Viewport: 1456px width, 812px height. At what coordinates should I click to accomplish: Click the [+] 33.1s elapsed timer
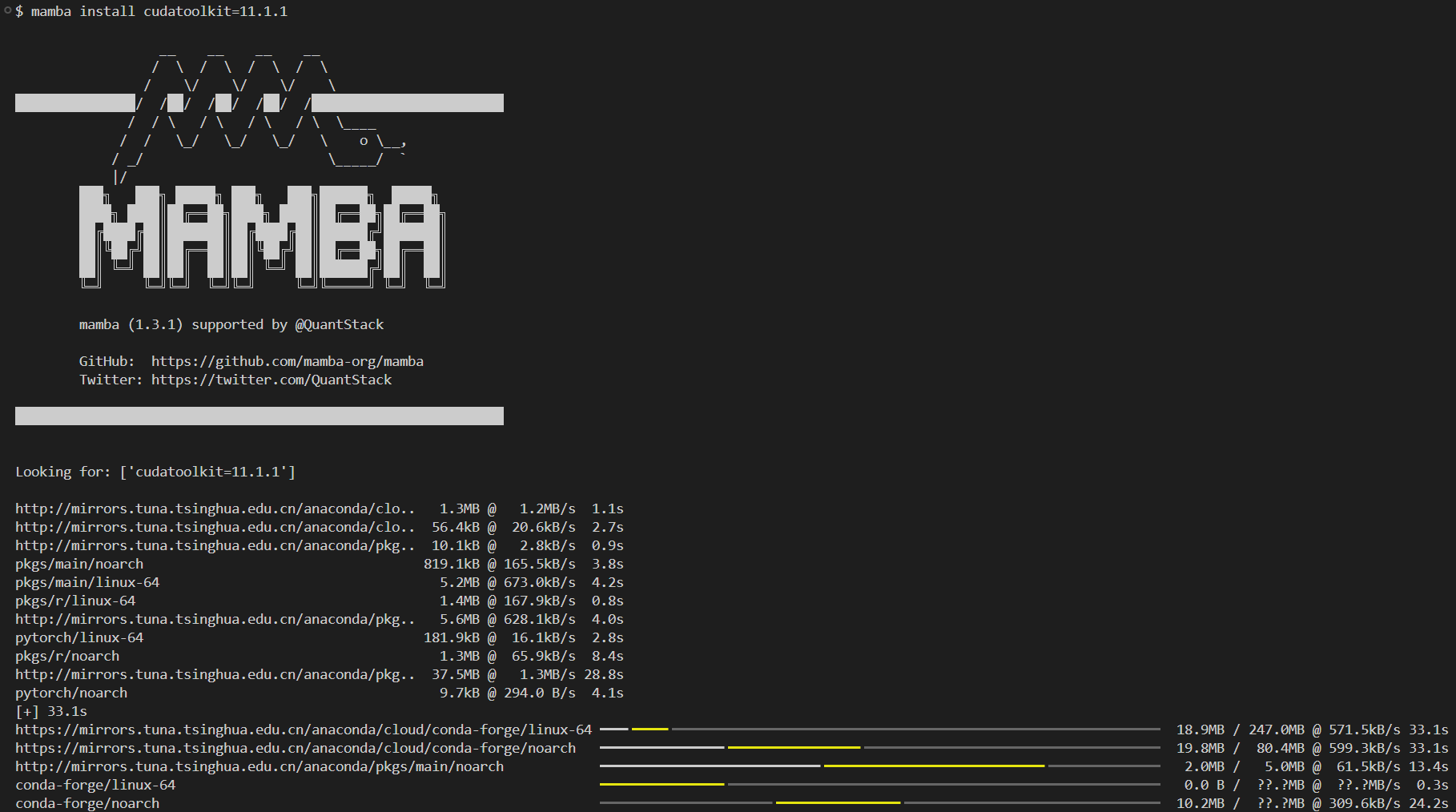tap(51, 711)
